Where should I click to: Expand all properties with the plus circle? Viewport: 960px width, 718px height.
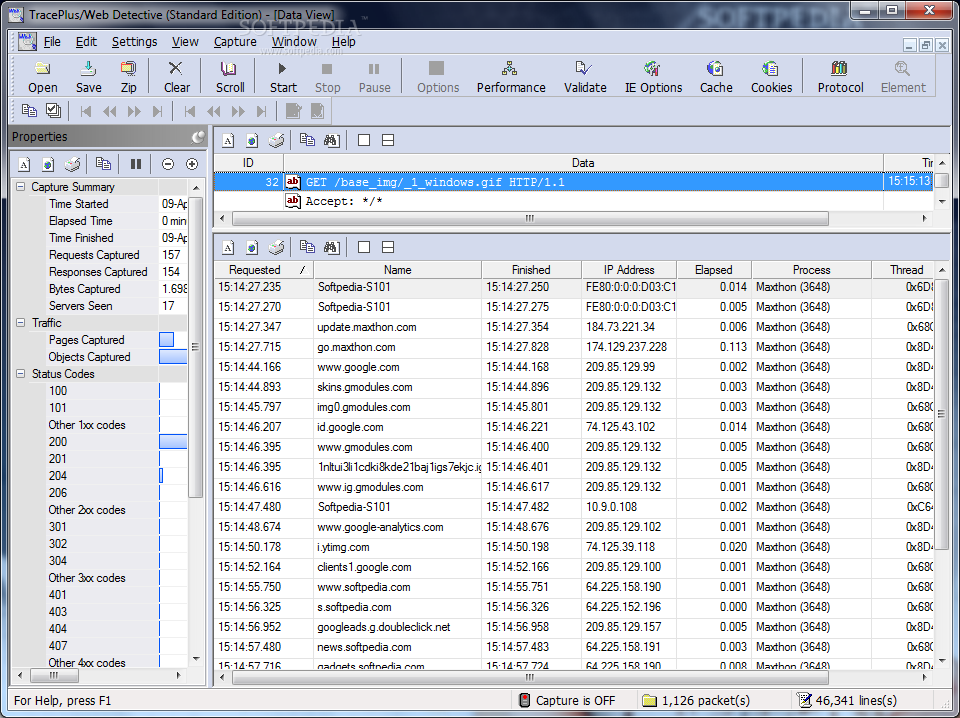pos(192,164)
